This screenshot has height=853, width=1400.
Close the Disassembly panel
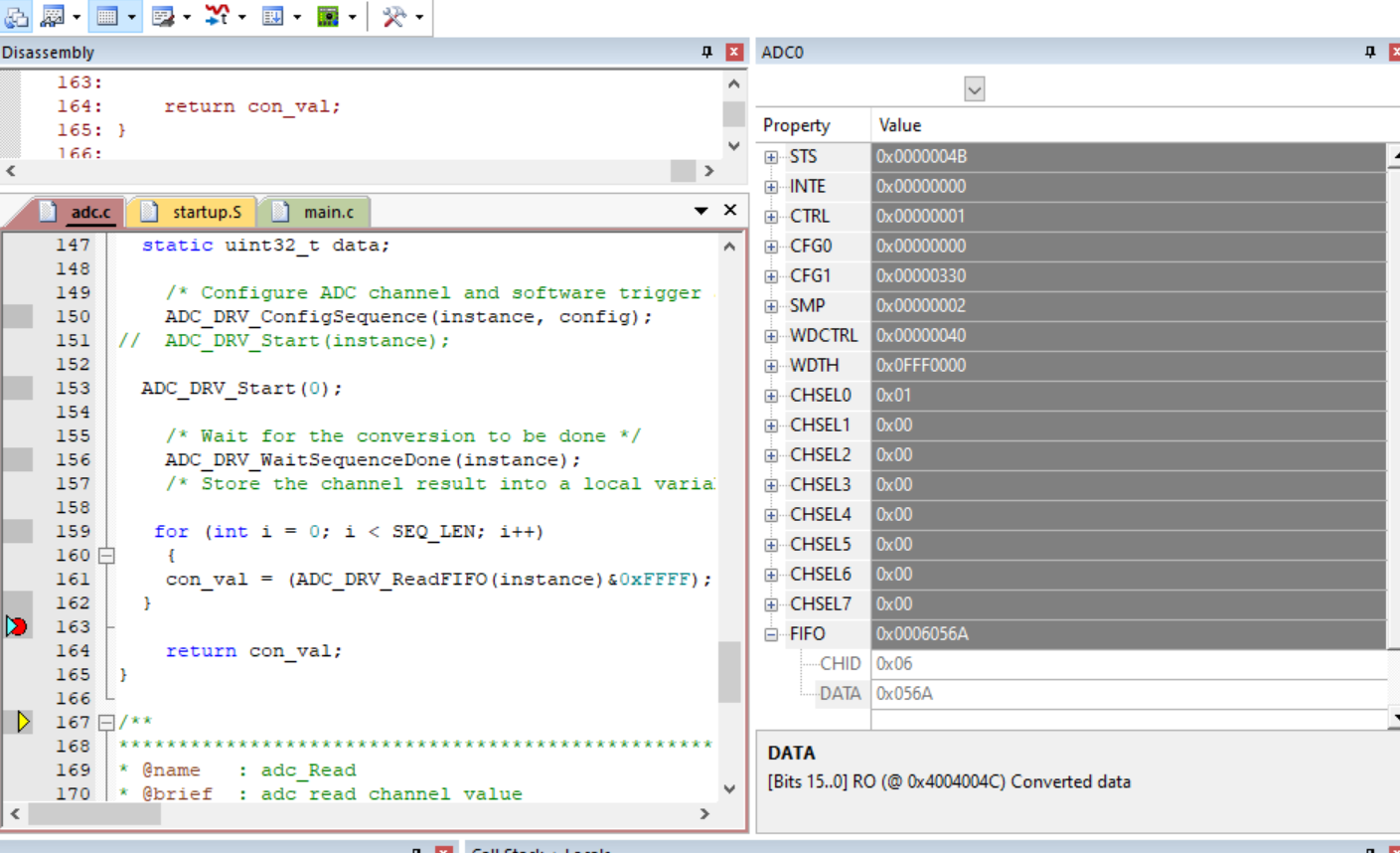tap(734, 52)
